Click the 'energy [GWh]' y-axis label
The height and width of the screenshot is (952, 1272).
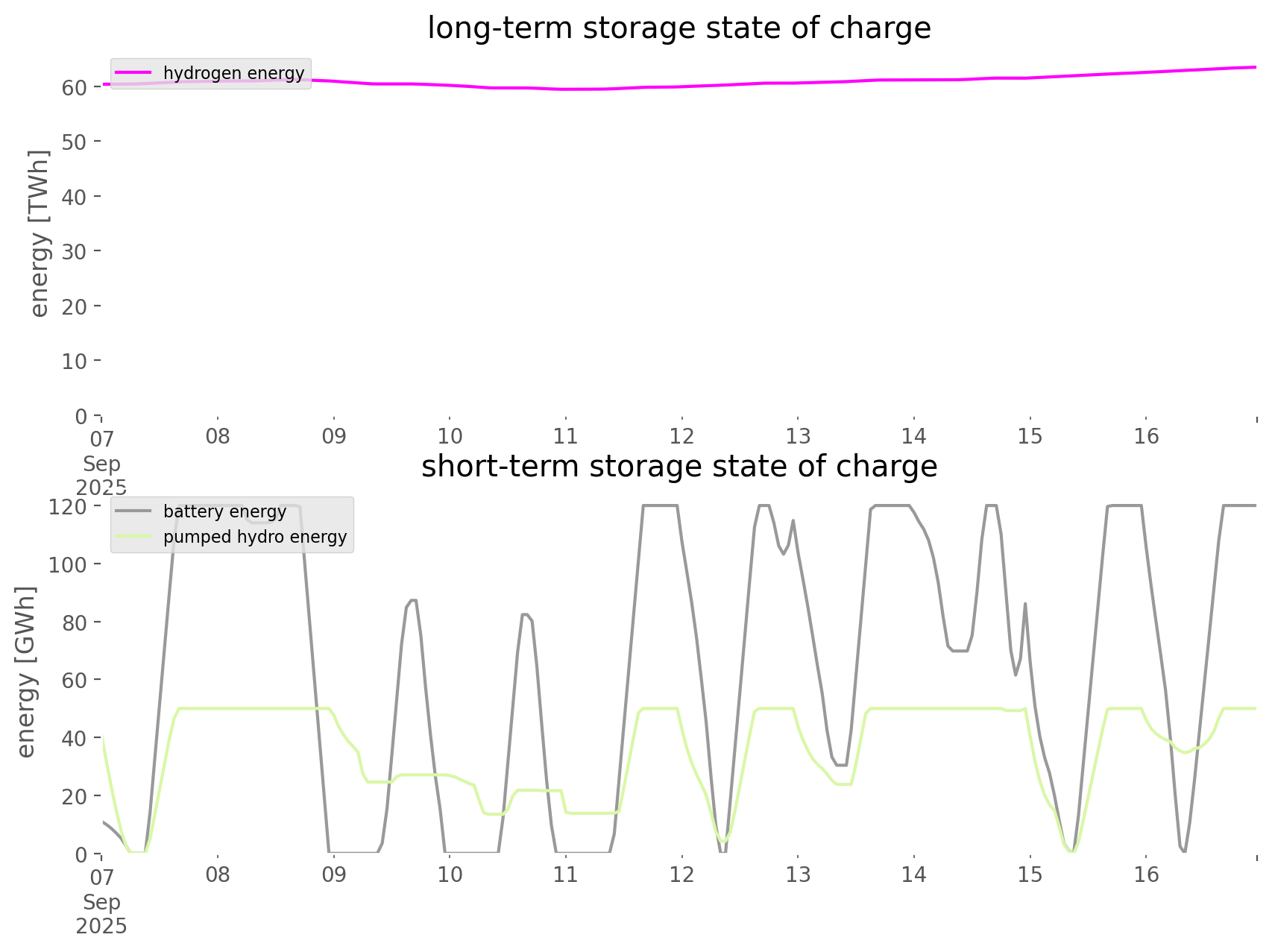point(26,672)
